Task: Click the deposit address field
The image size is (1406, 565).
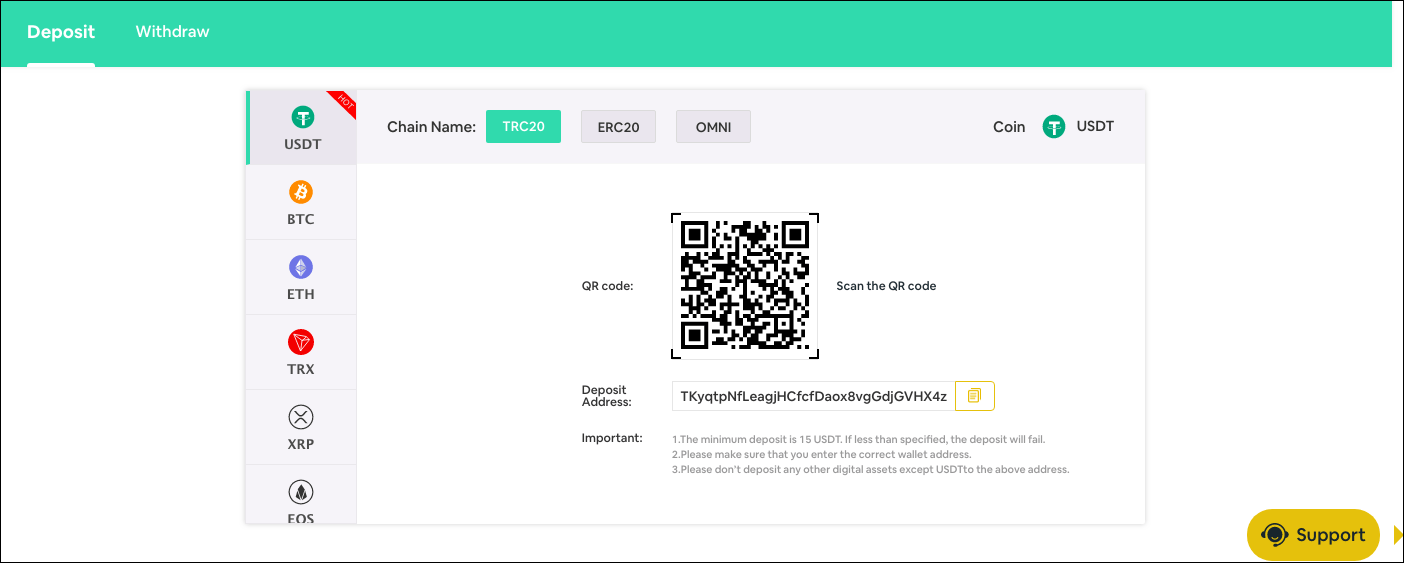Action: (813, 396)
